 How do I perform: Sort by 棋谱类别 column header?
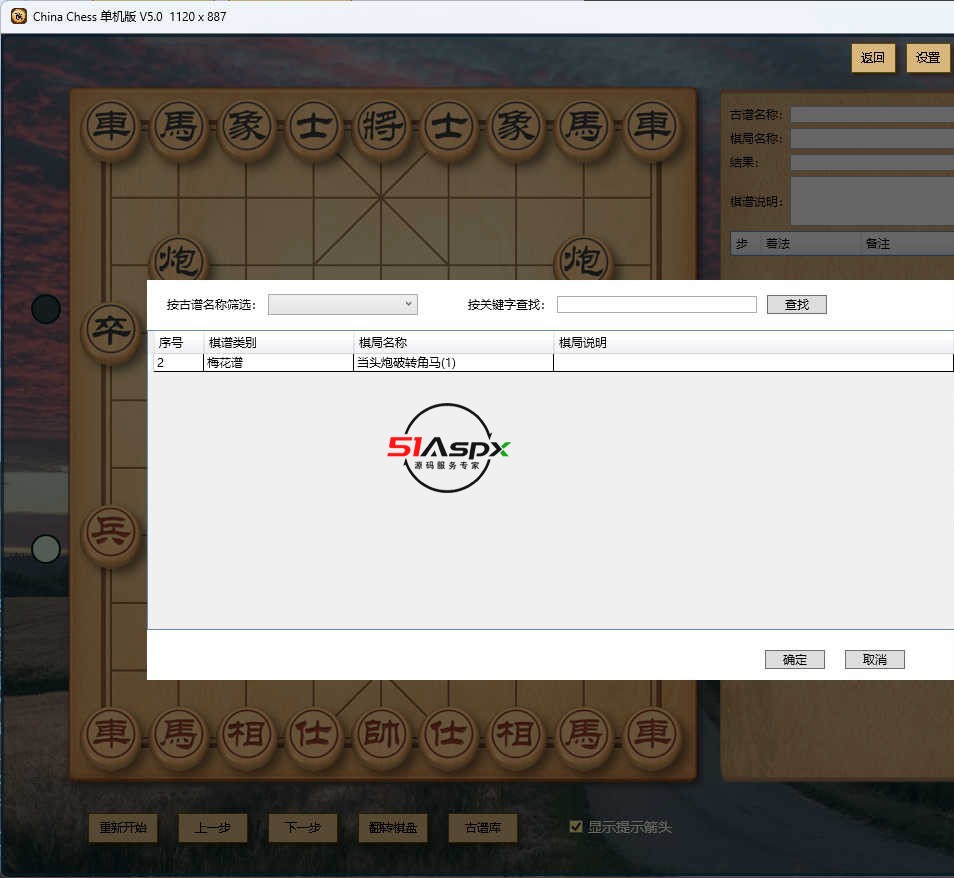(279, 343)
